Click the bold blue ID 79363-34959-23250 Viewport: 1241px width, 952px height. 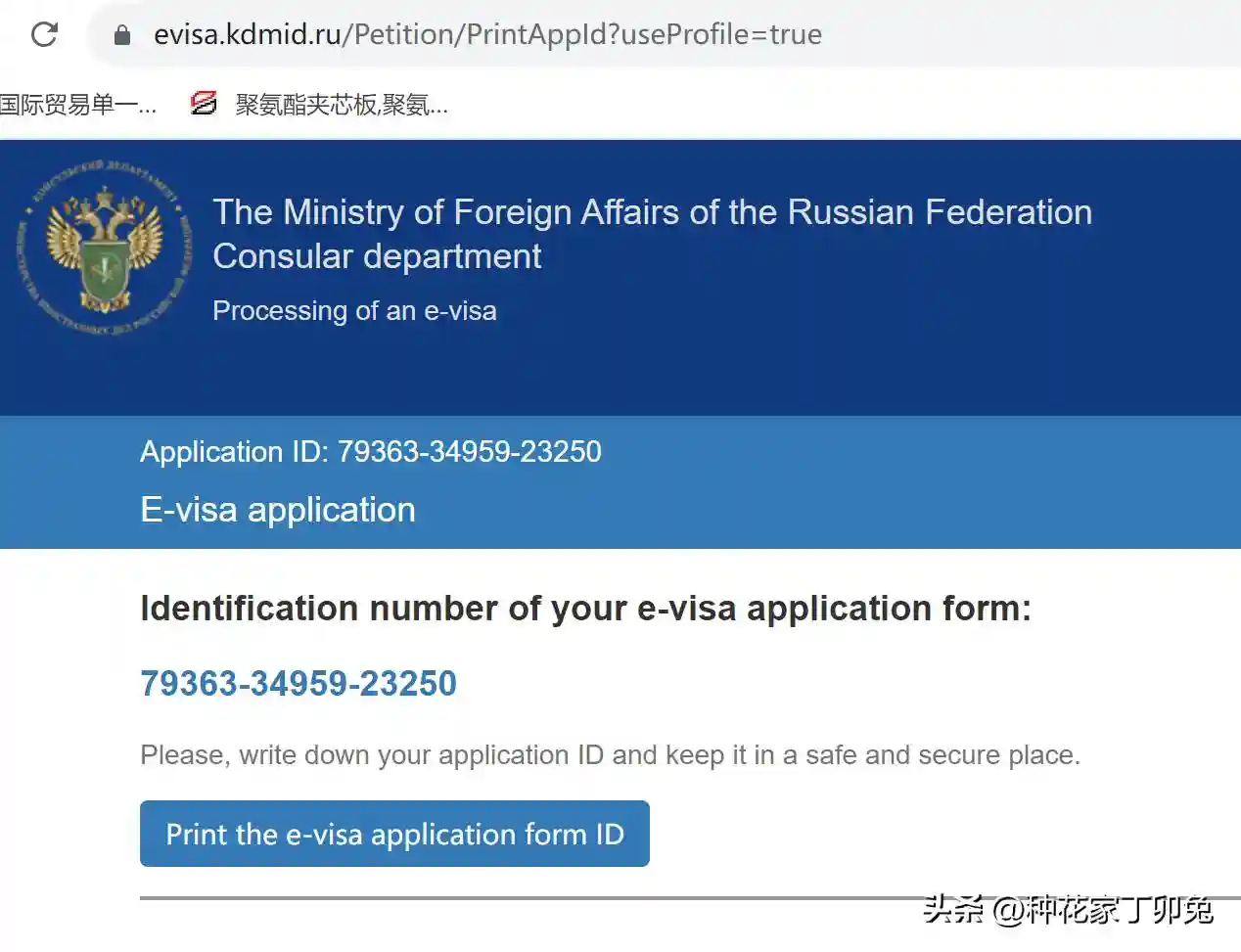coord(299,683)
